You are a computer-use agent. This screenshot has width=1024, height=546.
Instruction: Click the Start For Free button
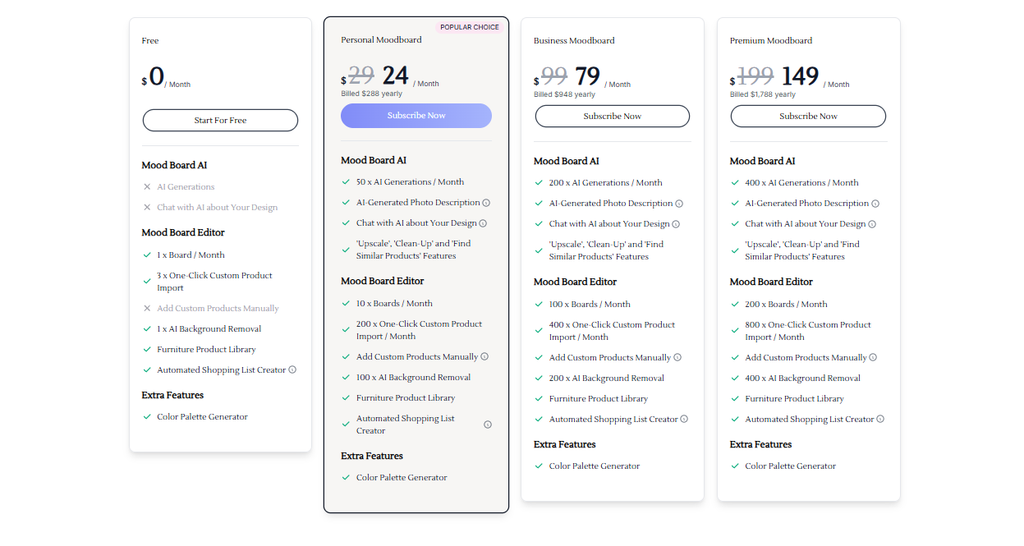pyautogui.click(x=220, y=120)
